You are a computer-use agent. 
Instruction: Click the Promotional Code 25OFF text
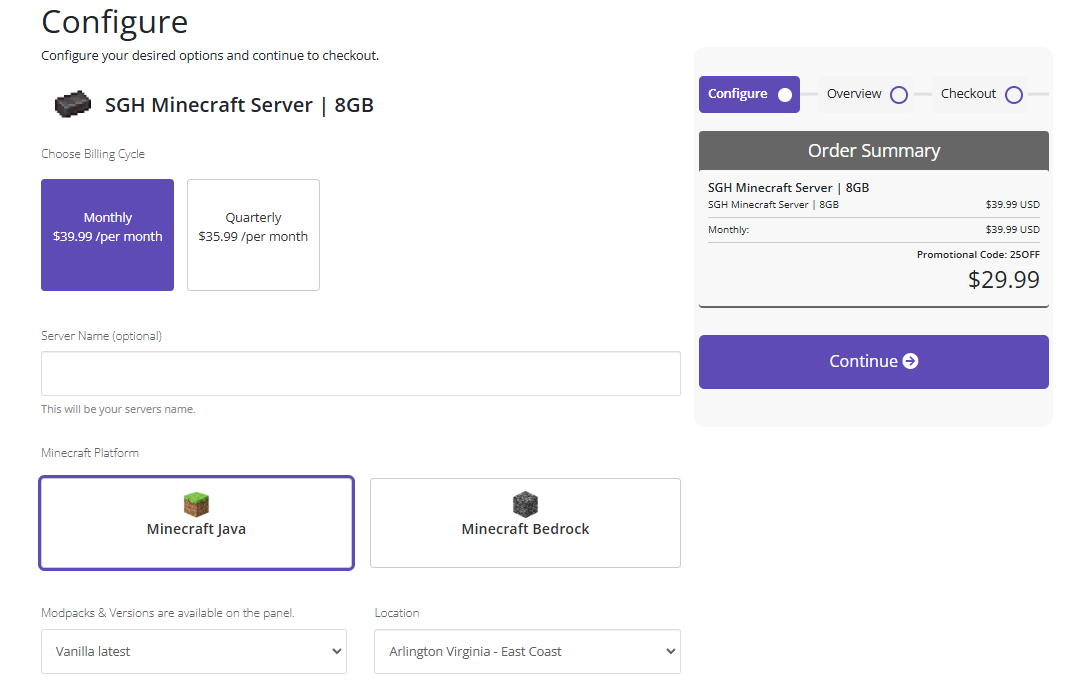tap(976, 254)
